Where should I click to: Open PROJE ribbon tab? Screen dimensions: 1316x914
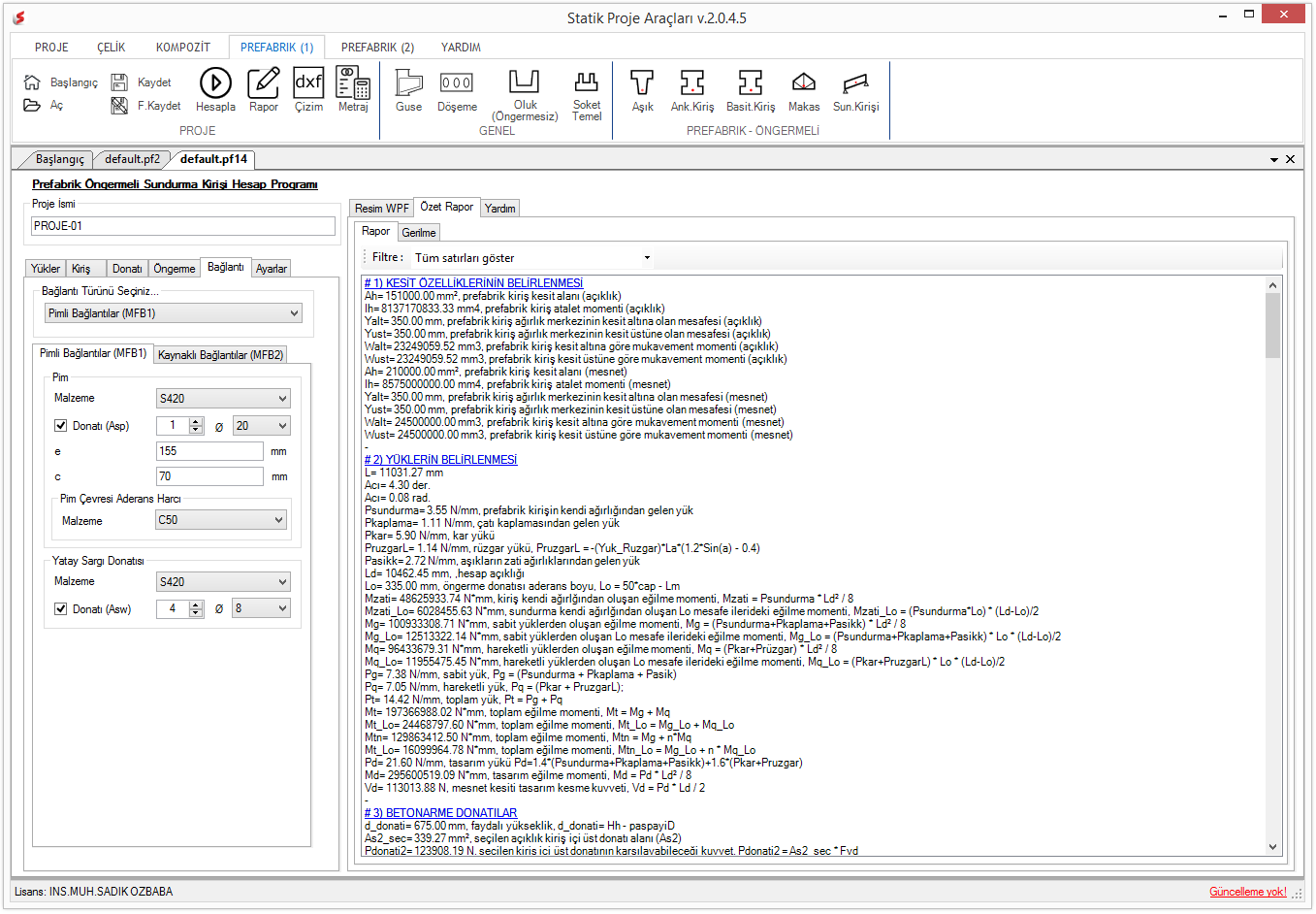(x=51, y=48)
